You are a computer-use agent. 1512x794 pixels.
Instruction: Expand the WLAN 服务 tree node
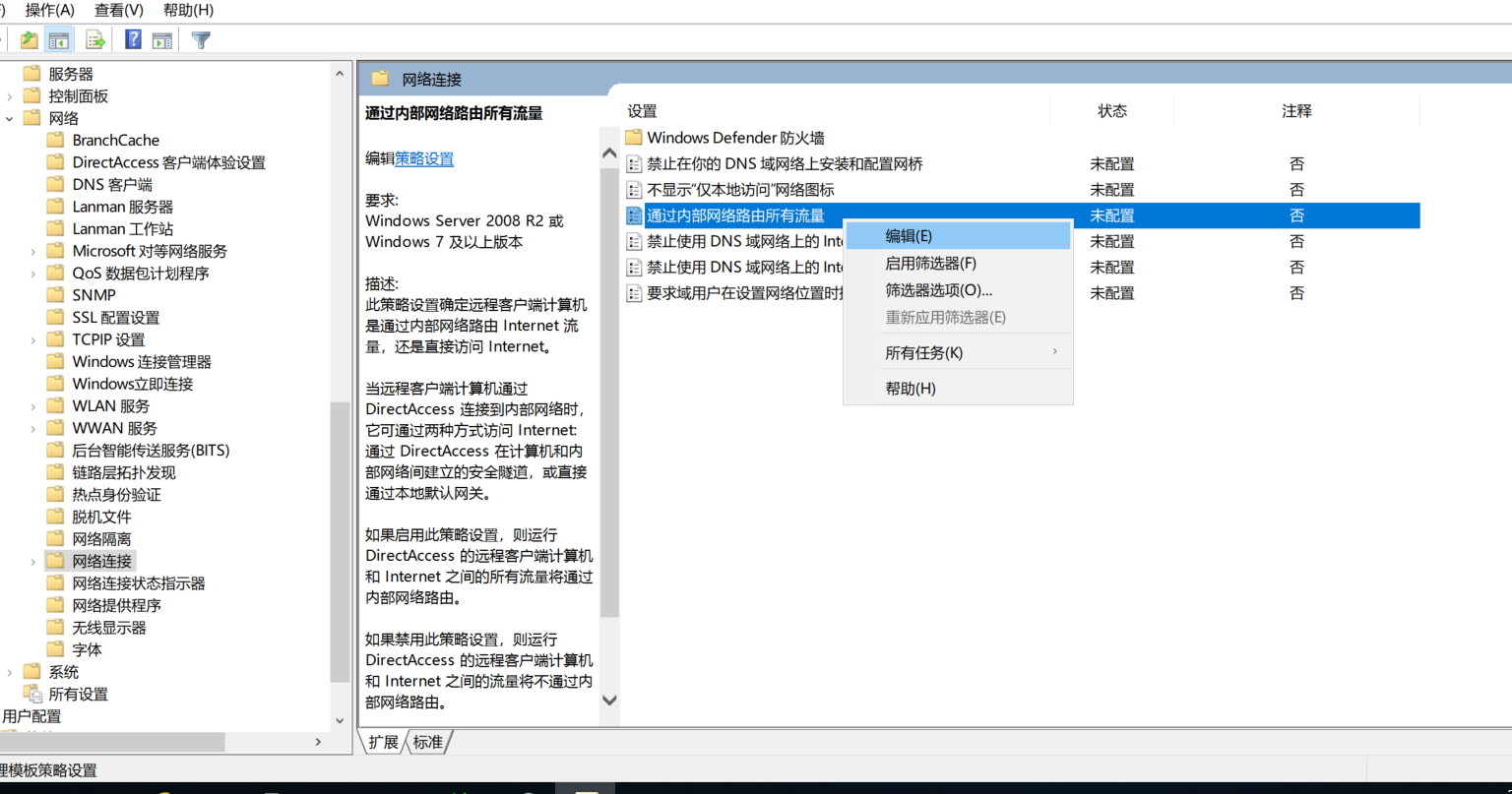[x=33, y=406]
